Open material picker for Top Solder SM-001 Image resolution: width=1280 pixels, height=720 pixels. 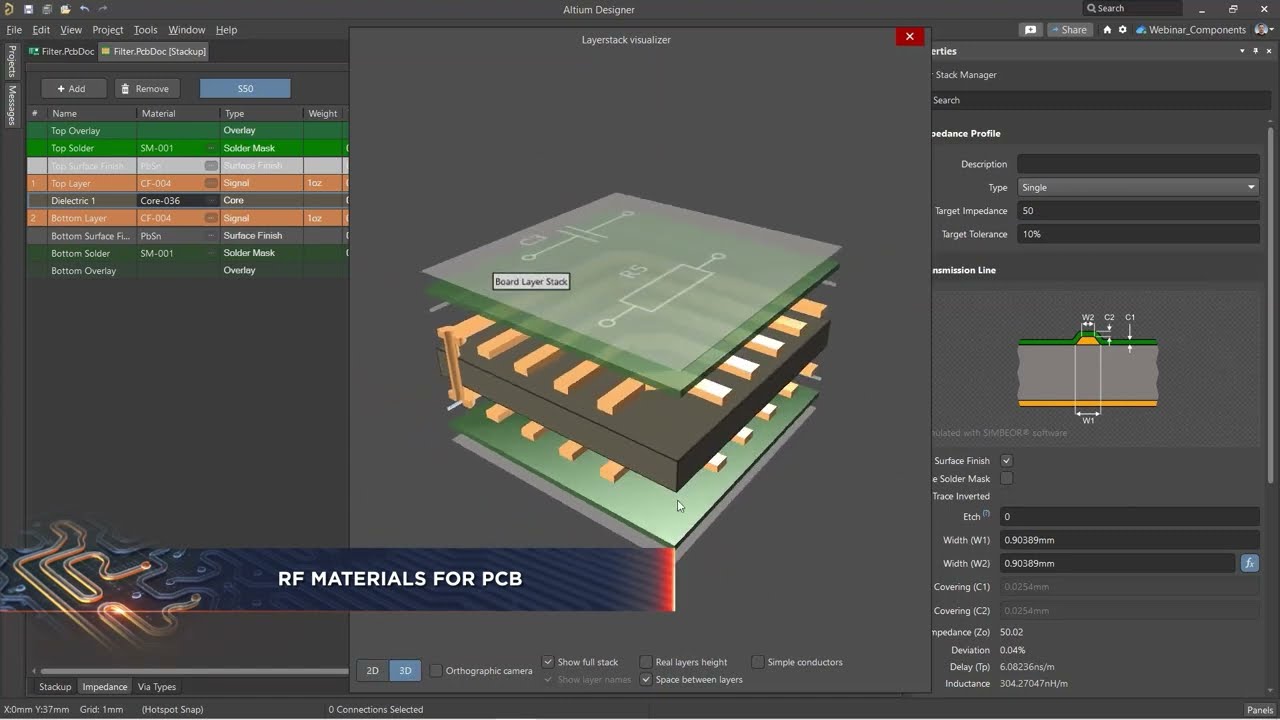[x=211, y=148]
